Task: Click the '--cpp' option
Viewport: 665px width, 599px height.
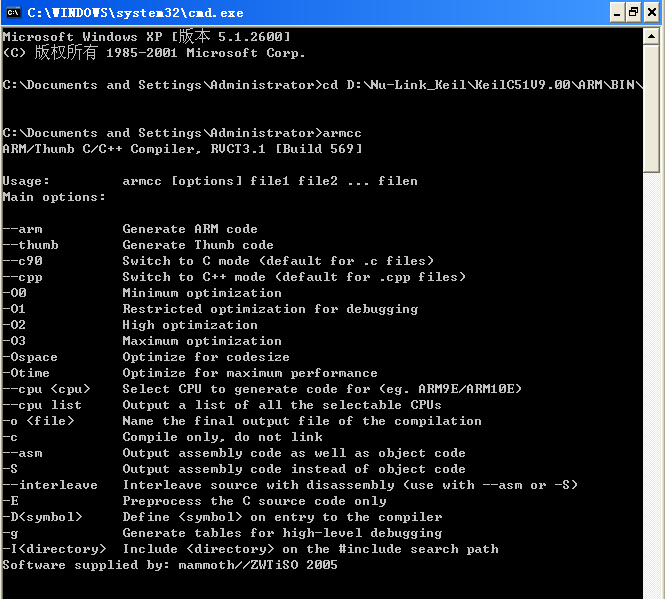Action: tap(22, 277)
